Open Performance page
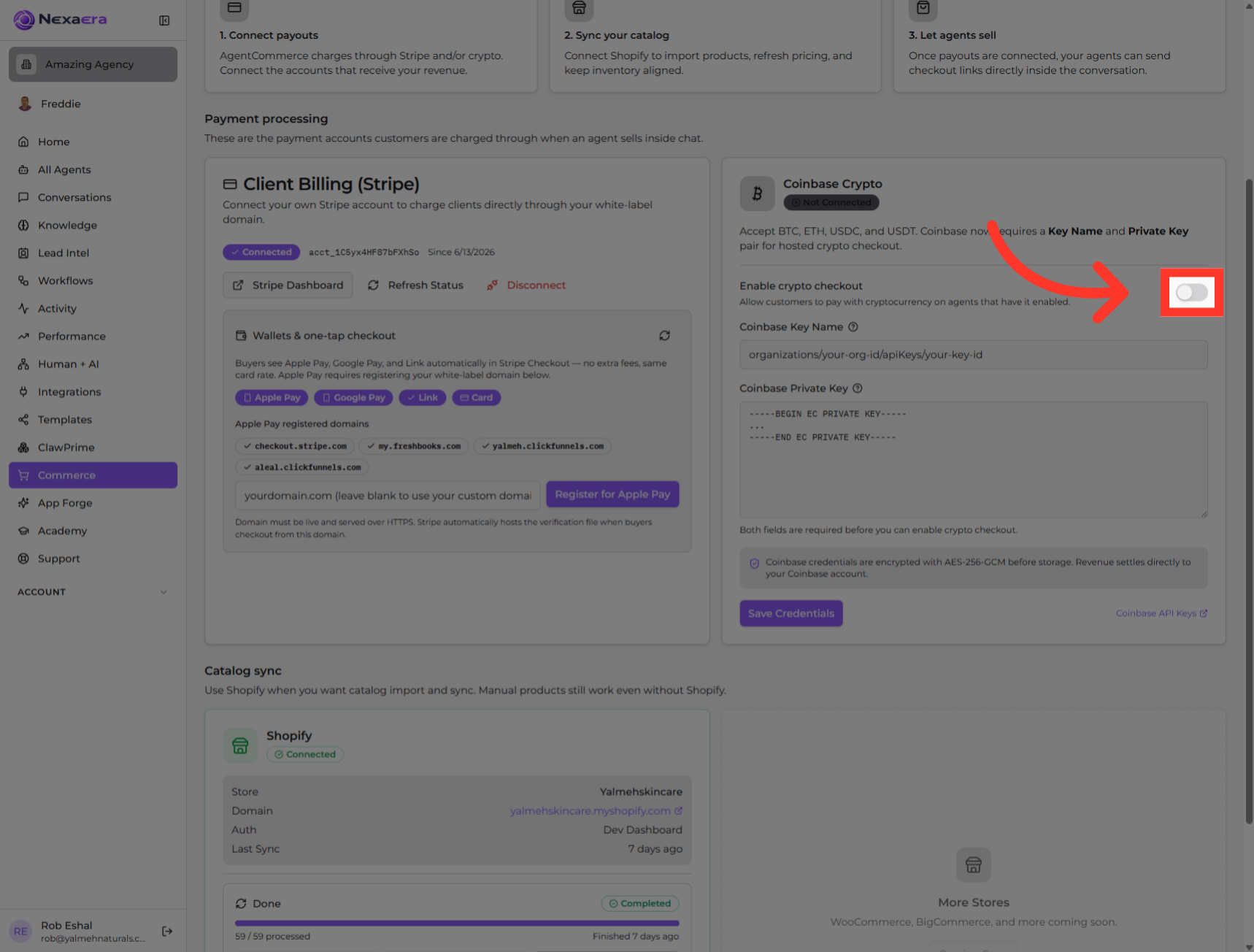This screenshot has height=952, width=1254. tap(93, 336)
